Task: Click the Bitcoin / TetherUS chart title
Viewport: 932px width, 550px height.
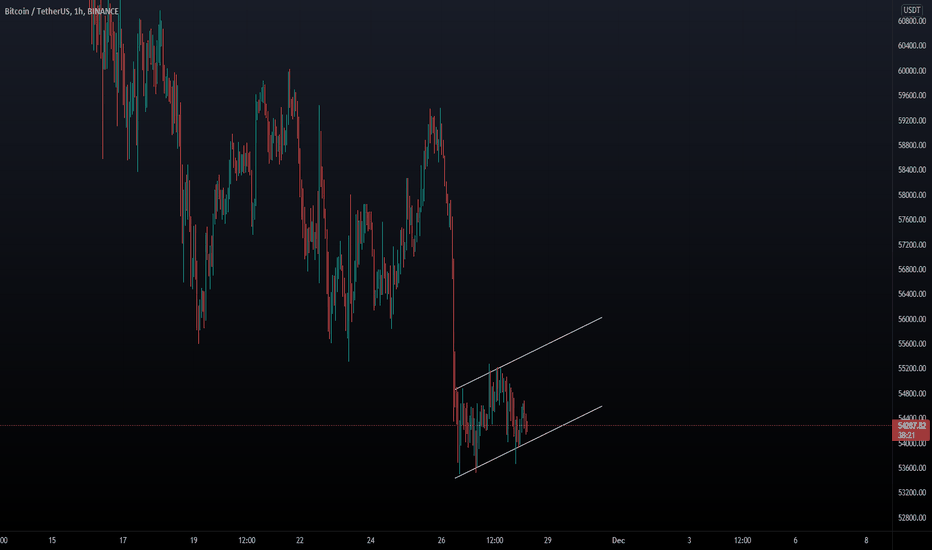Action: tap(61, 11)
